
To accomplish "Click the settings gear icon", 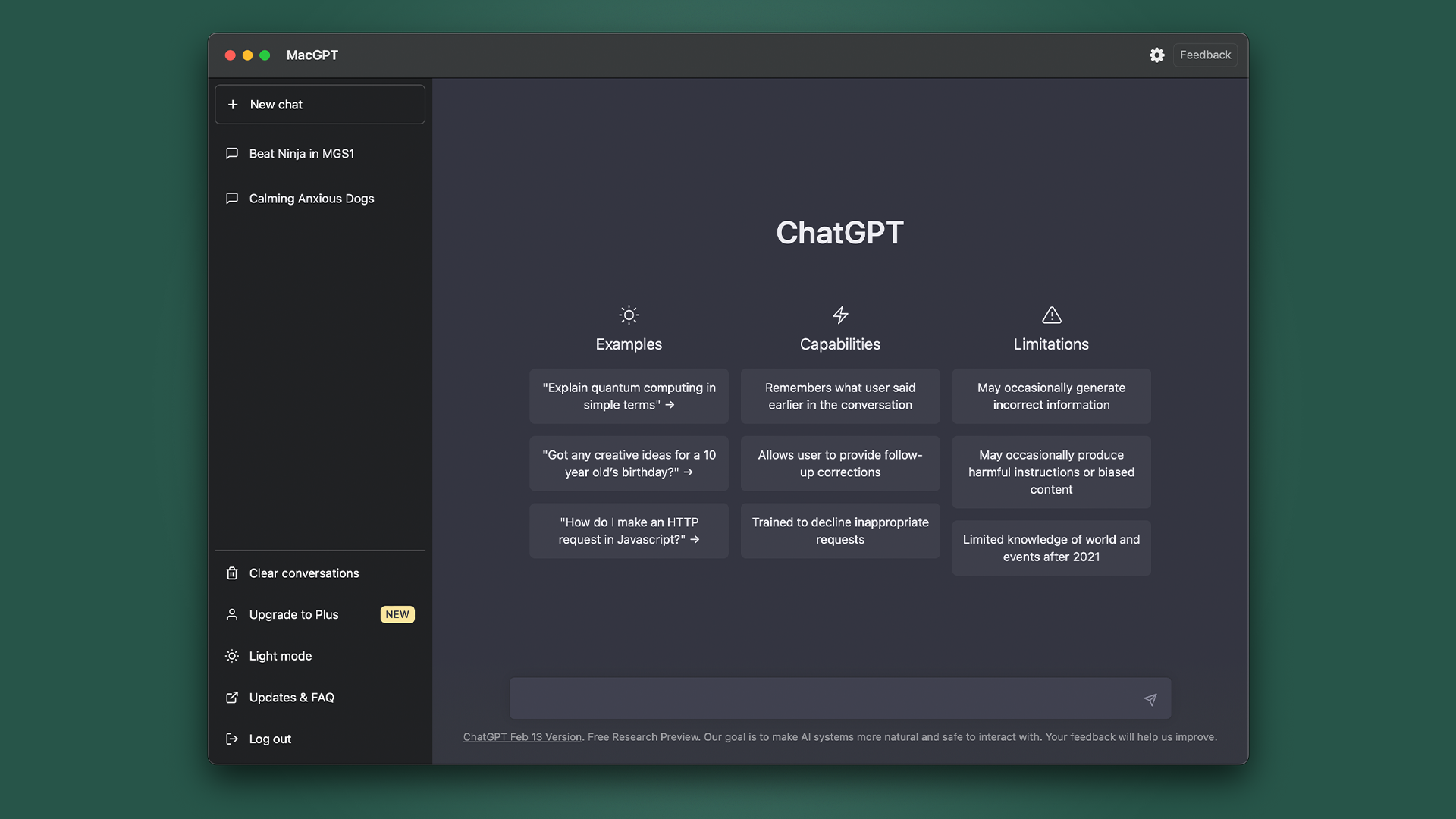I will coord(1156,55).
